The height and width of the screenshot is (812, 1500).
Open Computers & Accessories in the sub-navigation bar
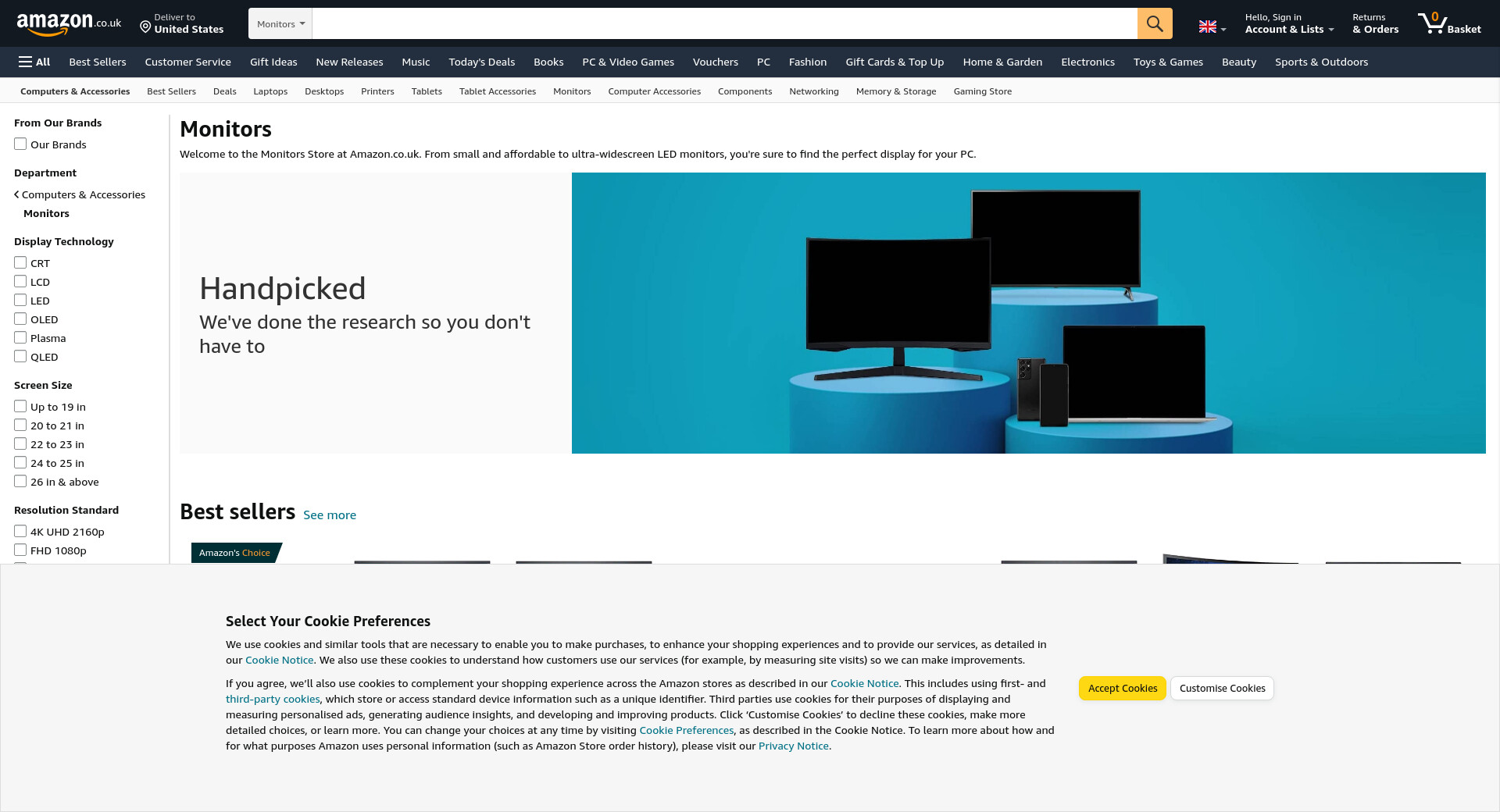click(75, 91)
